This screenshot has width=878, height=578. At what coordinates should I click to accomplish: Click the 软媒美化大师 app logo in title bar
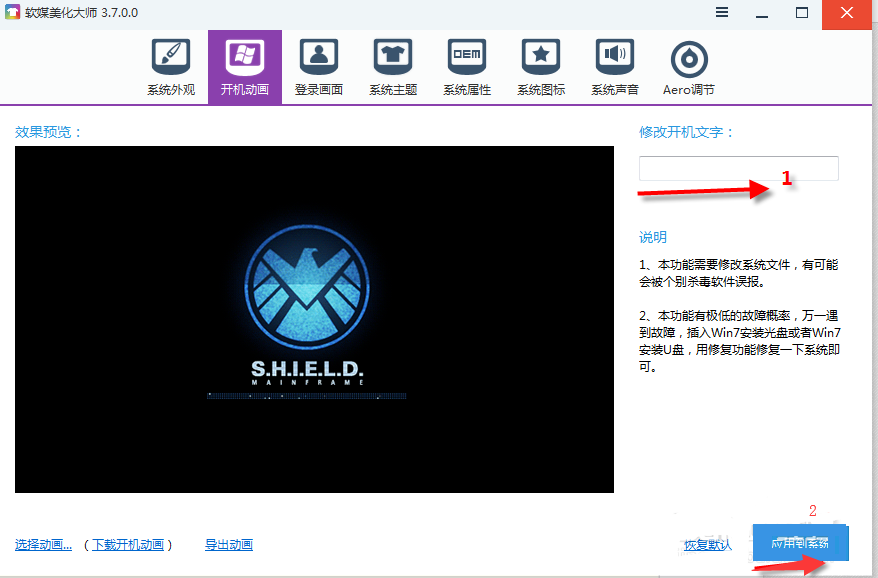coord(14,13)
